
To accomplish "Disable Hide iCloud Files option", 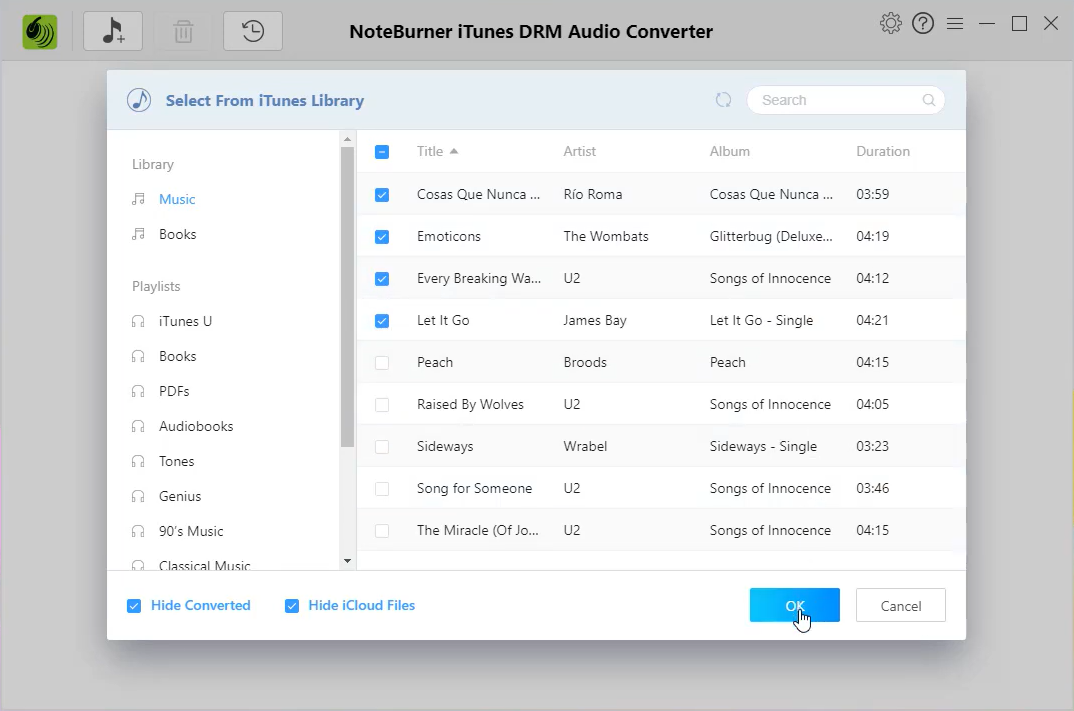I will 292,606.
